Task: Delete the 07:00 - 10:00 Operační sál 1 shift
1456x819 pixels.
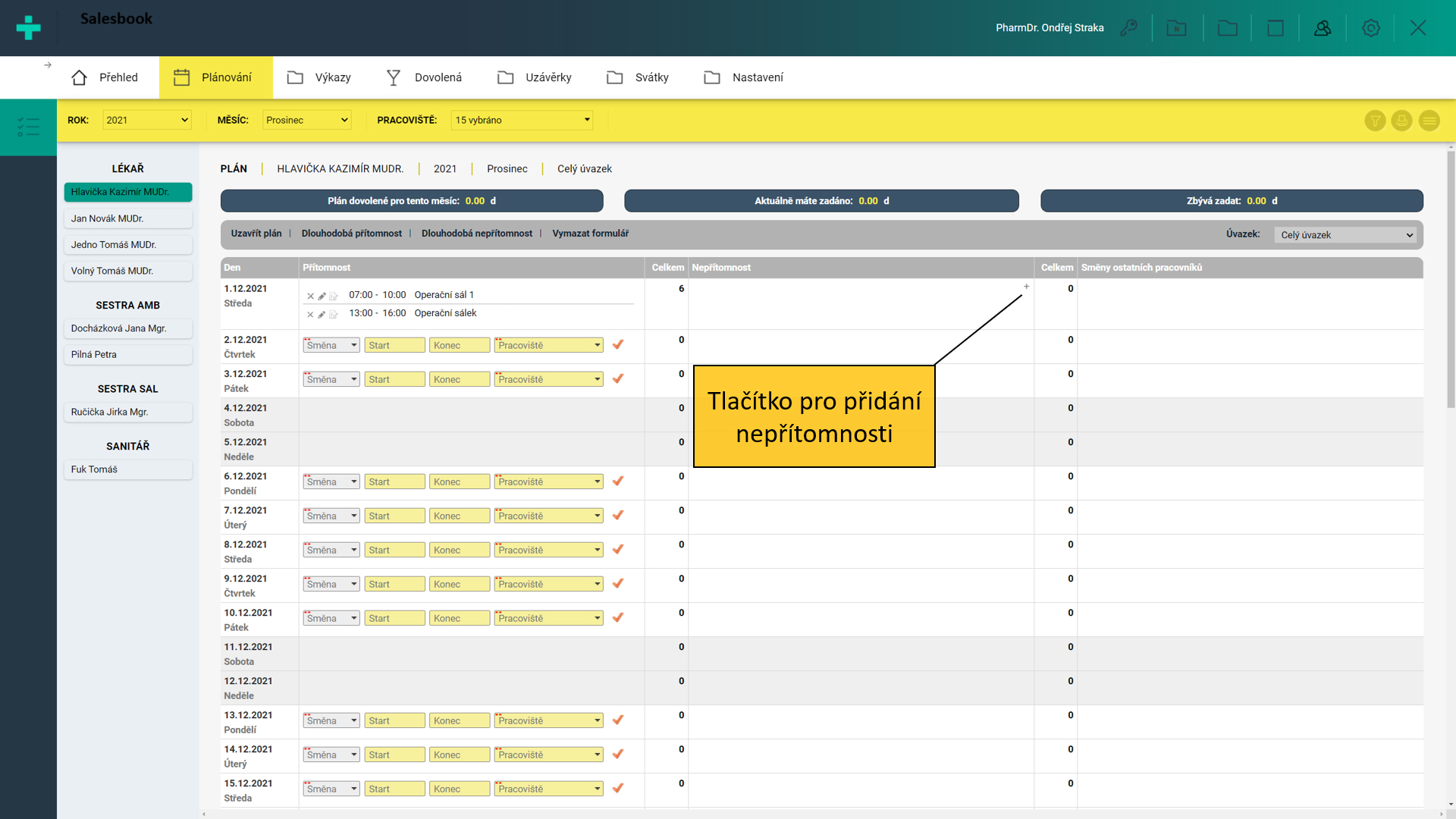Action: click(310, 296)
